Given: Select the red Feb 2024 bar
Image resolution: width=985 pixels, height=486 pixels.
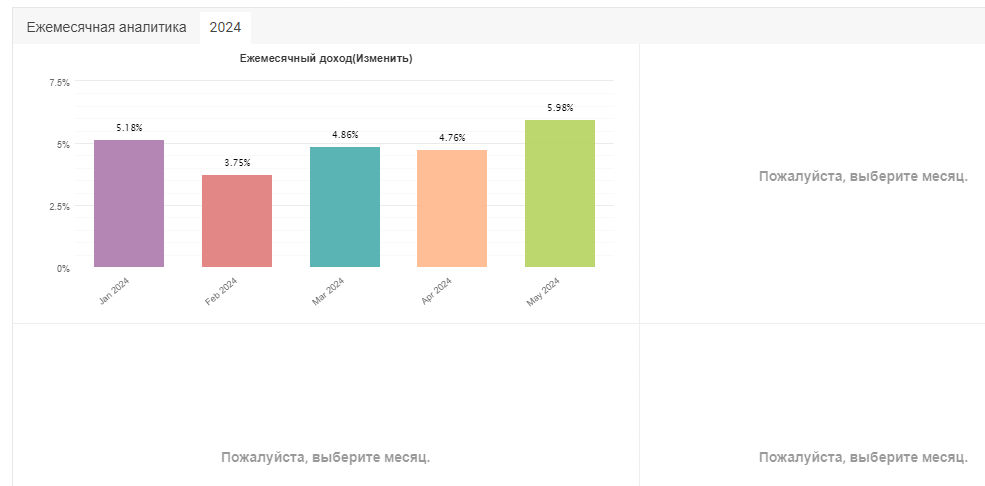Looking at the screenshot, I should [237, 221].
